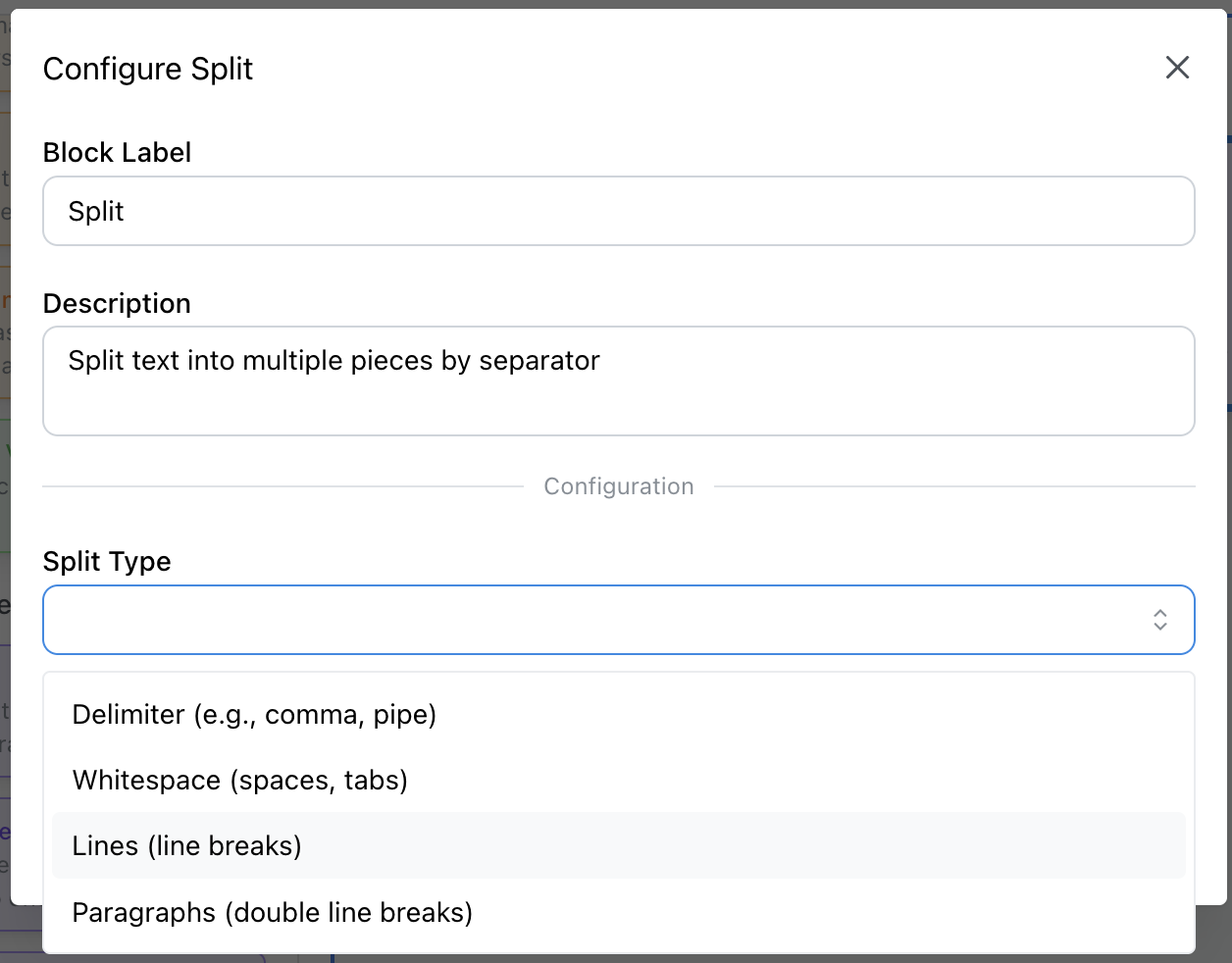Image resolution: width=1232 pixels, height=963 pixels.
Task: Click the word "Delimiter" in the options list
Action: pyautogui.click(x=128, y=714)
